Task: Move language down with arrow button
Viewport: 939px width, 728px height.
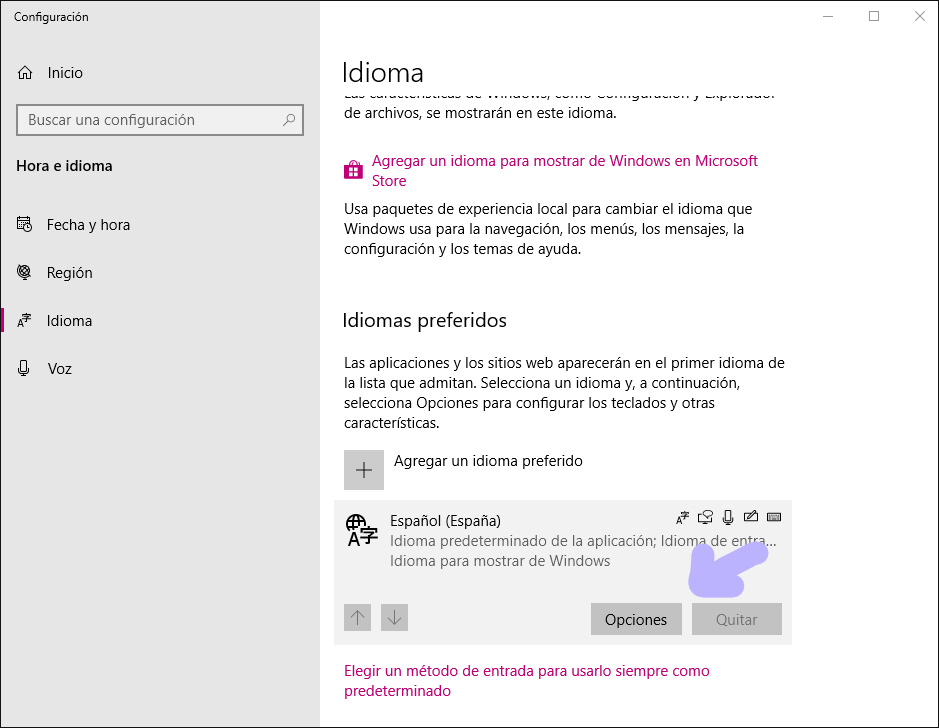Action: (x=394, y=617)
